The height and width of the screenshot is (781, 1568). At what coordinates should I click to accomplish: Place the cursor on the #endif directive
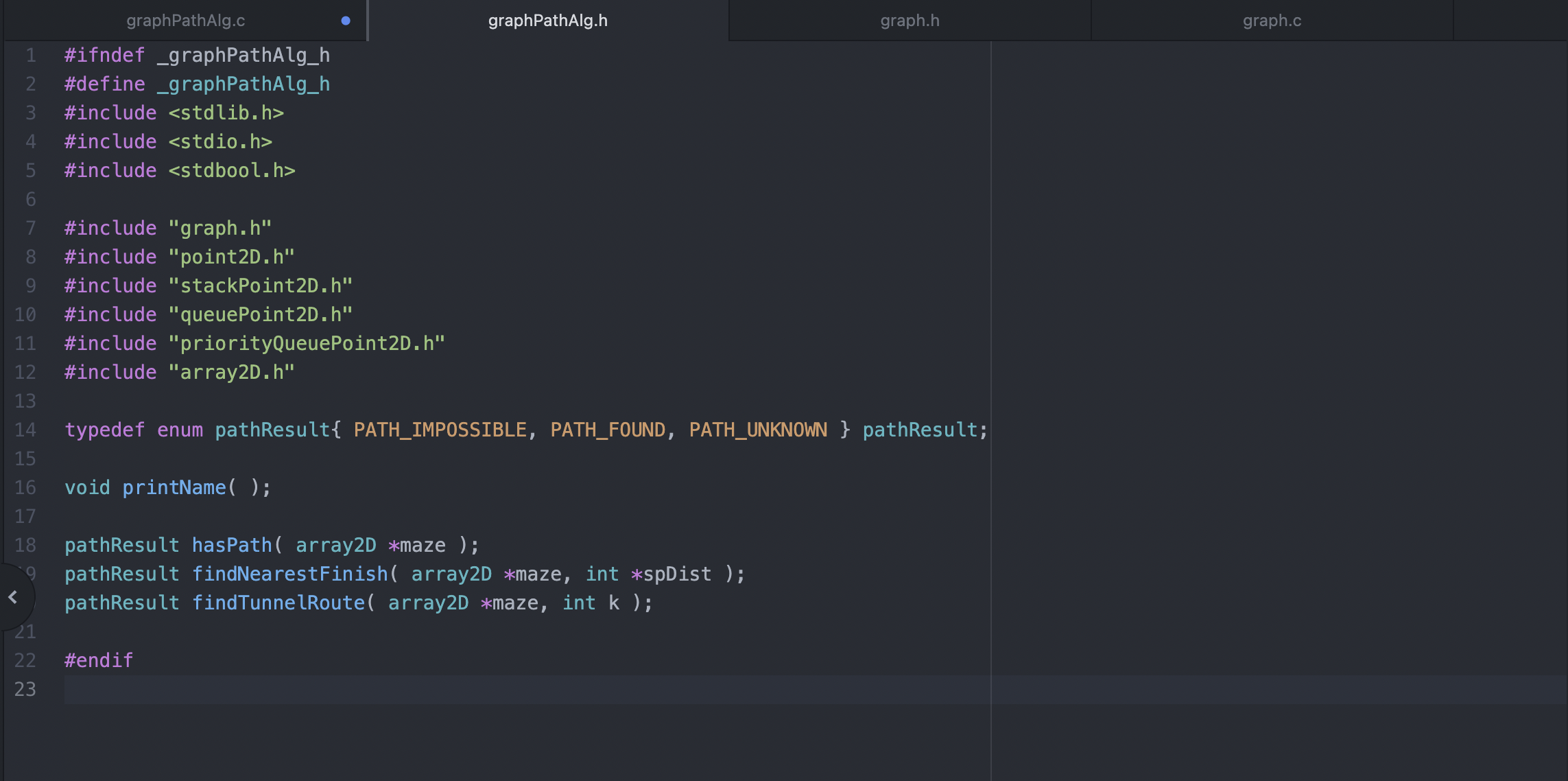(99, 661)
